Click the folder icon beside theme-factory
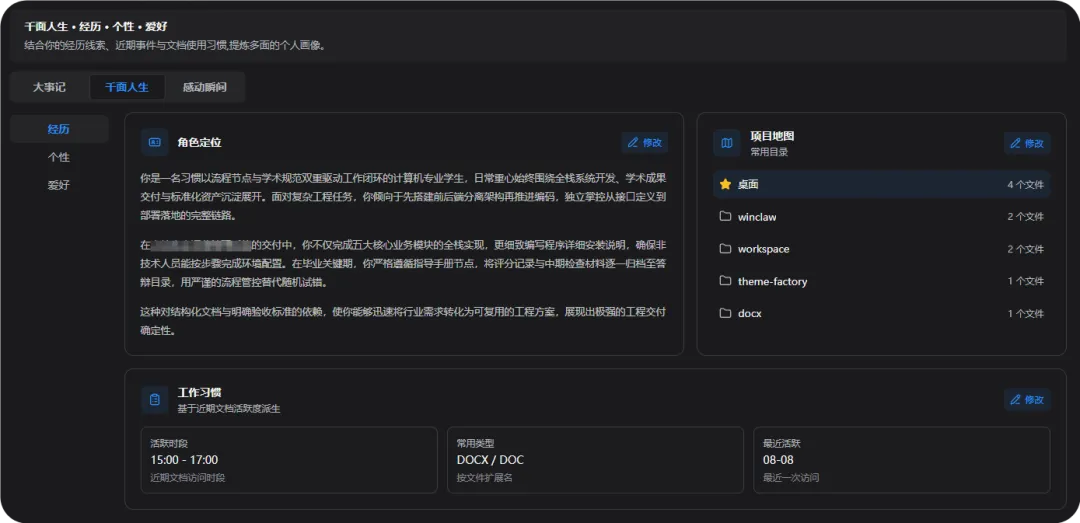 click(725, 281)
